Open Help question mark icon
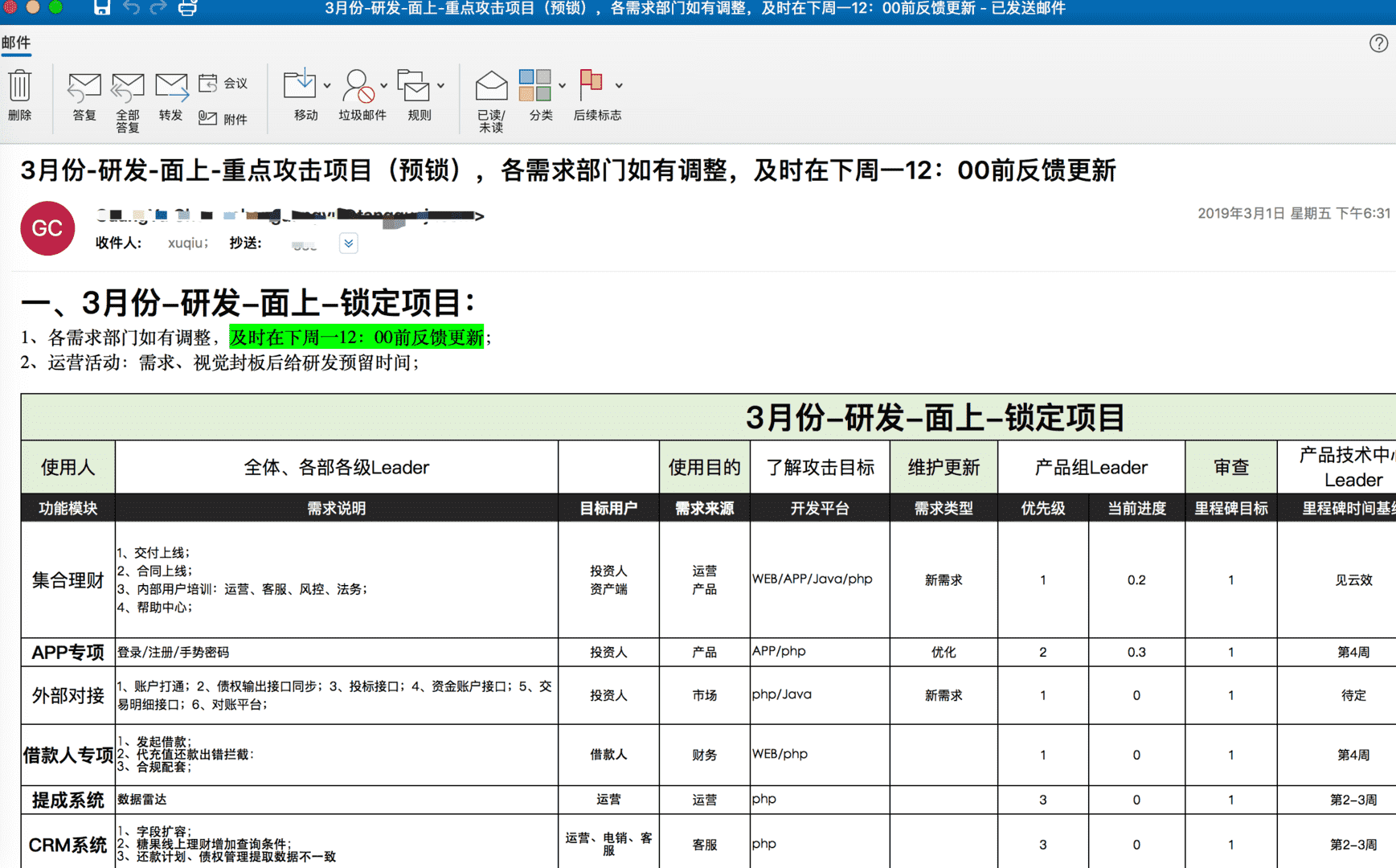This screenshot has width=1396, height=868. coord(1378,43)
